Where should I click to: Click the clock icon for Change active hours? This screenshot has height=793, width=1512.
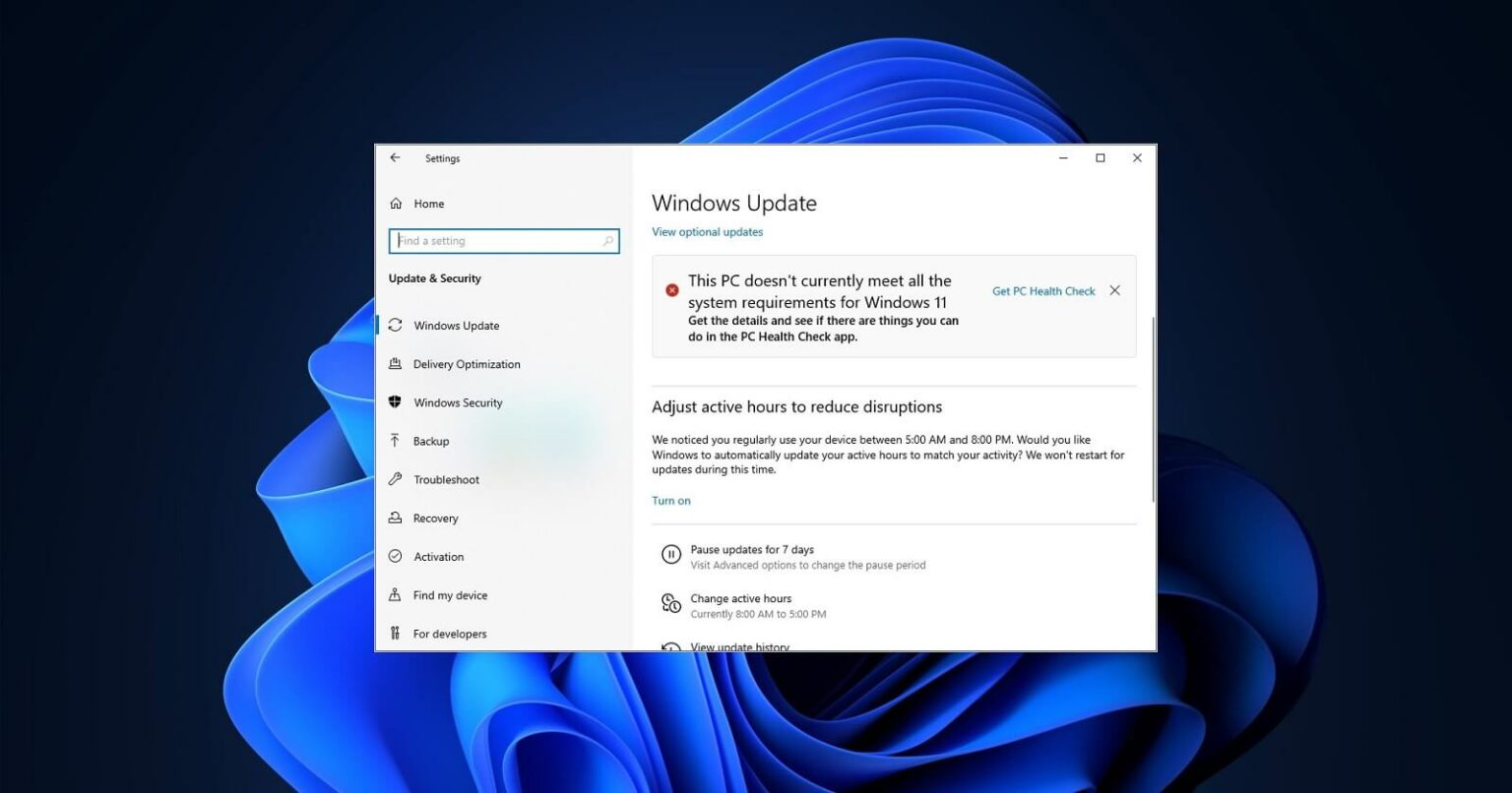click(x=670, y=603)
